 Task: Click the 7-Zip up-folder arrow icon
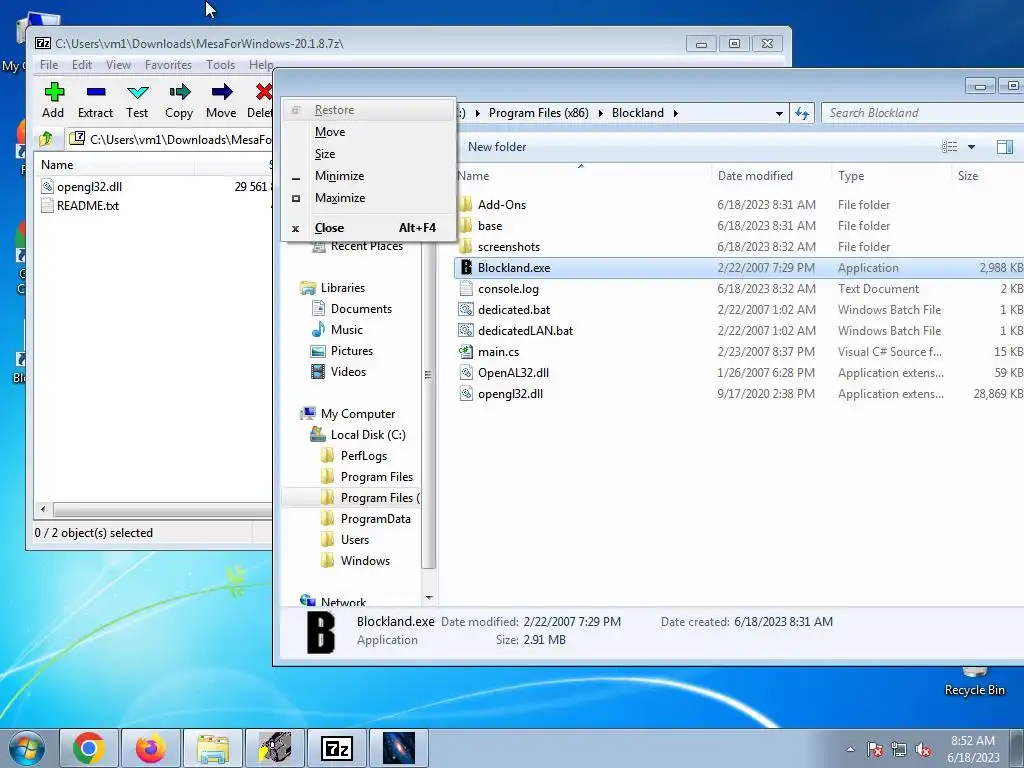(46, 139)
